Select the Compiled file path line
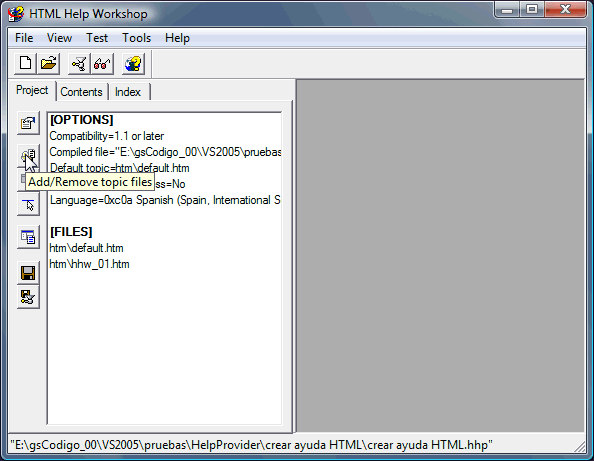The width and height of the screenshot is (594, 461). 165,152
